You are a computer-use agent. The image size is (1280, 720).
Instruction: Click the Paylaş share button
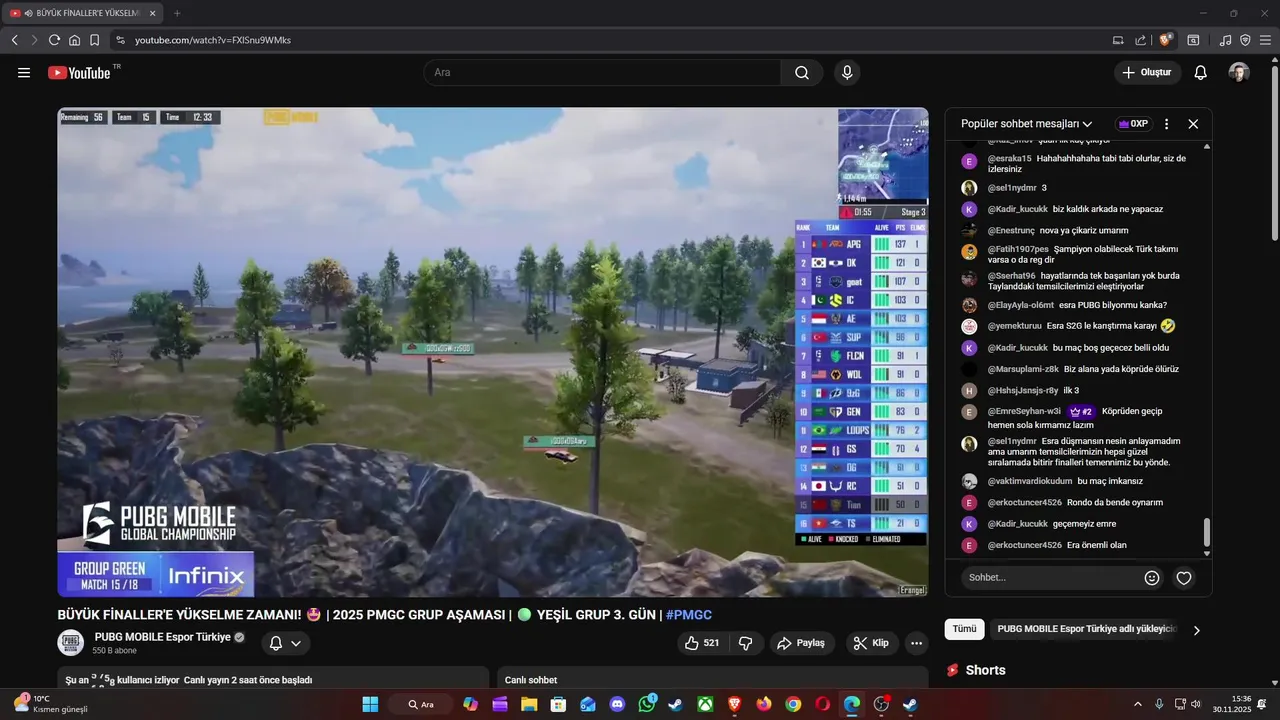(801, 643)
